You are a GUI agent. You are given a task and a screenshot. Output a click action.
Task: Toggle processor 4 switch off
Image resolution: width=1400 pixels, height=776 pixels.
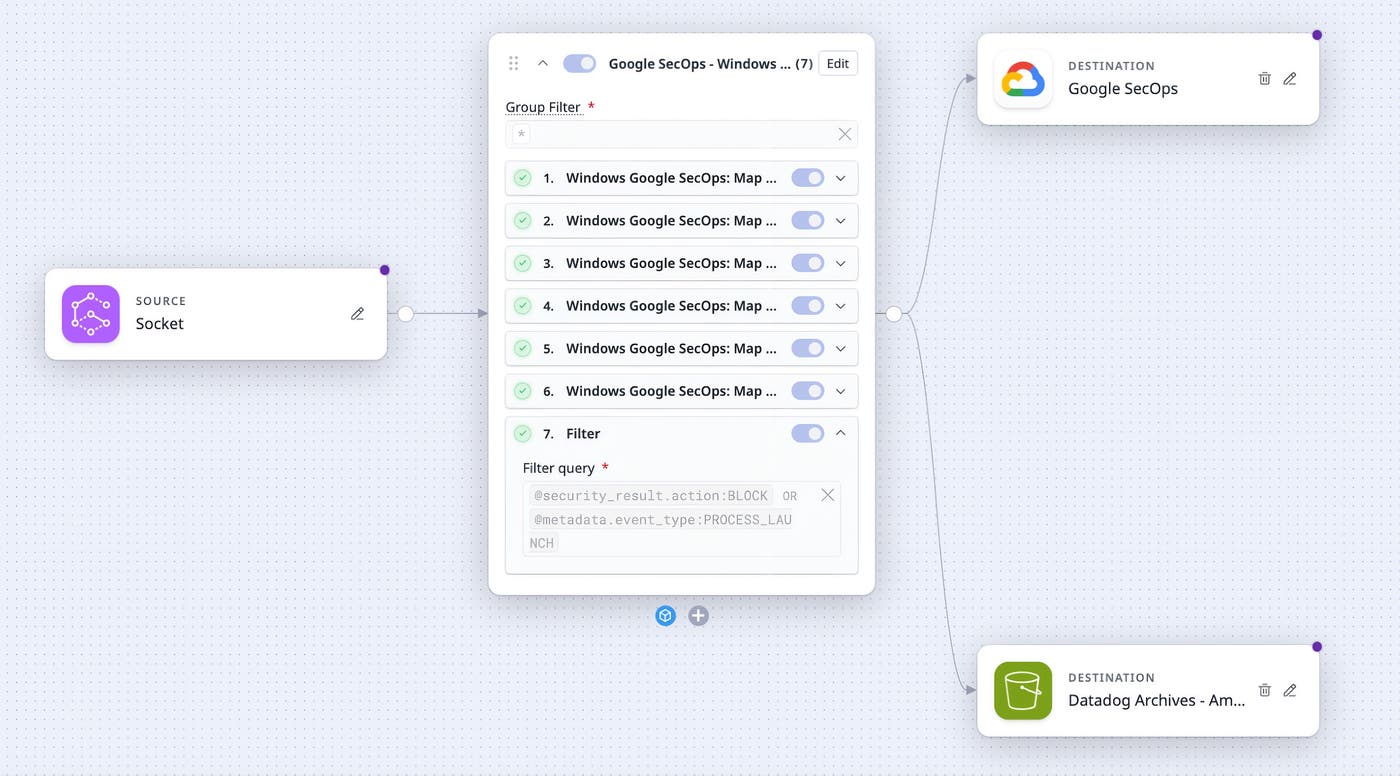[x=808, y=306]
